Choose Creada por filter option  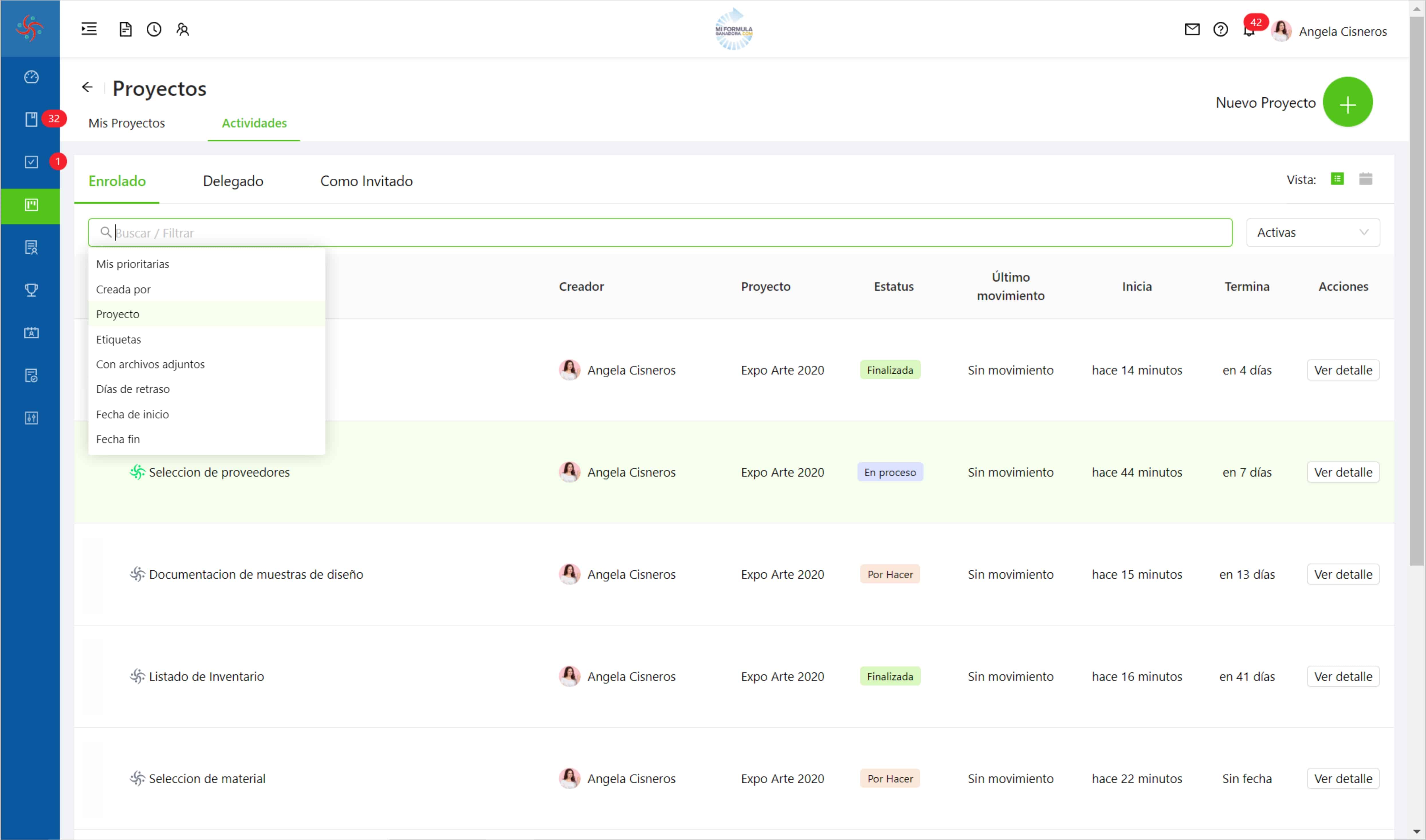207,289
